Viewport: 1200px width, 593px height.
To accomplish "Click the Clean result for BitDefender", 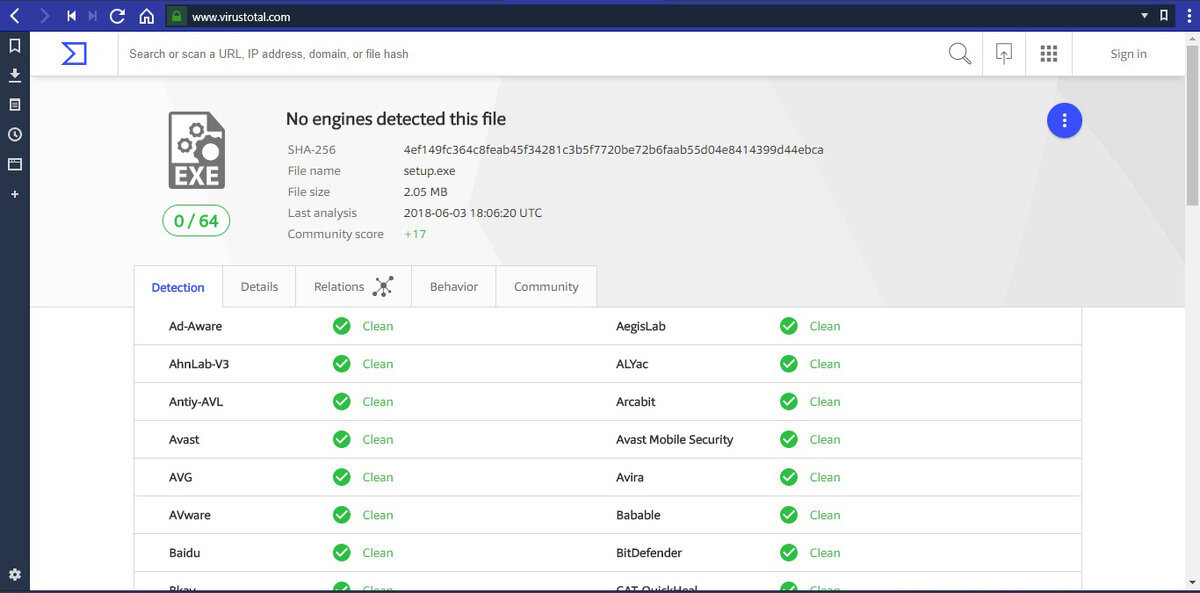I will [x=825, y=552].
